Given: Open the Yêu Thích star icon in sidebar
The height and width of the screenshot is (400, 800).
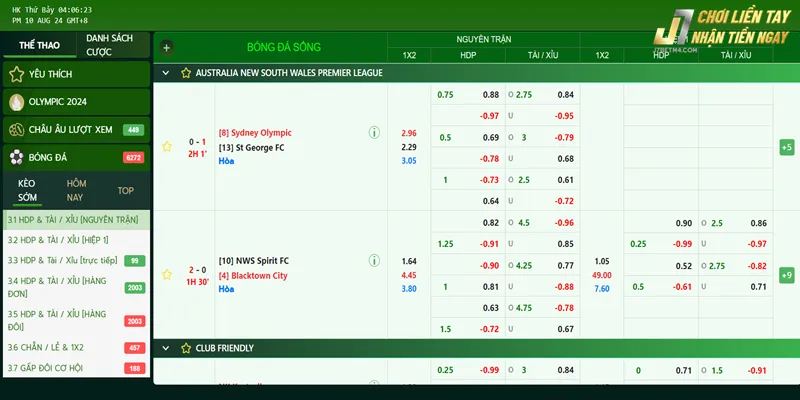Looking at the screenshot, I should (x=16, y=74).
